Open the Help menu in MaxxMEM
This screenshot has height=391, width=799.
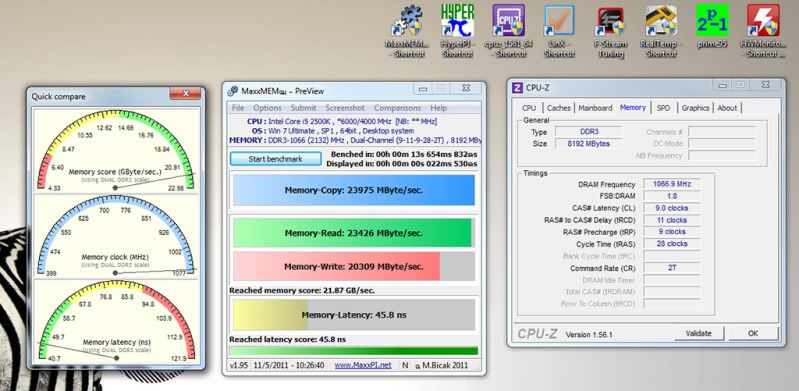pyautogui.click(x=438, y=108)
